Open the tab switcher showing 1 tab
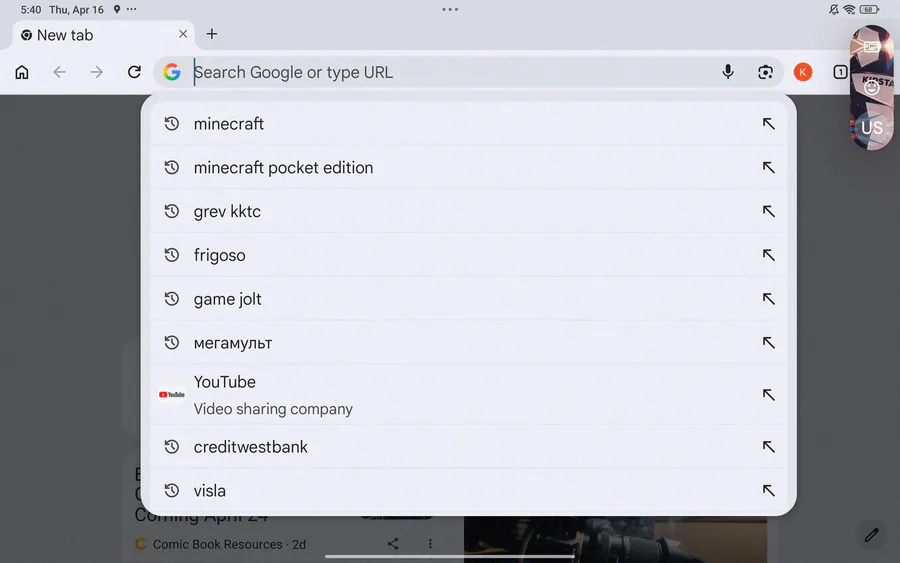Screen dimensions: 900x563 840,72
